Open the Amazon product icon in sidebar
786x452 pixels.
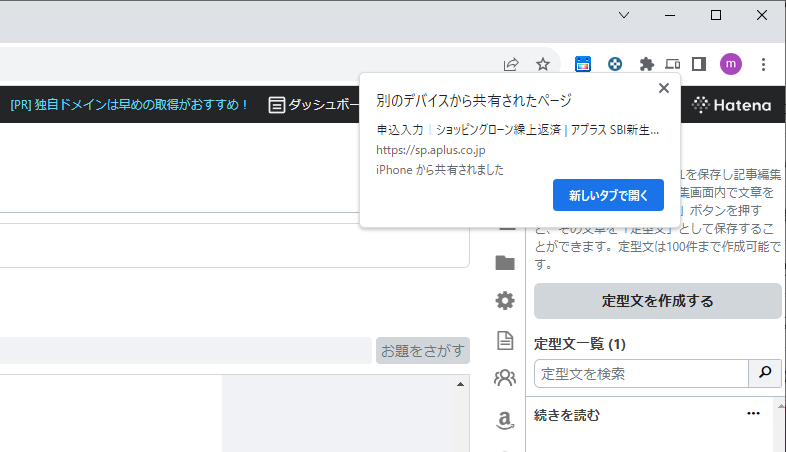(x=505, y=419)
